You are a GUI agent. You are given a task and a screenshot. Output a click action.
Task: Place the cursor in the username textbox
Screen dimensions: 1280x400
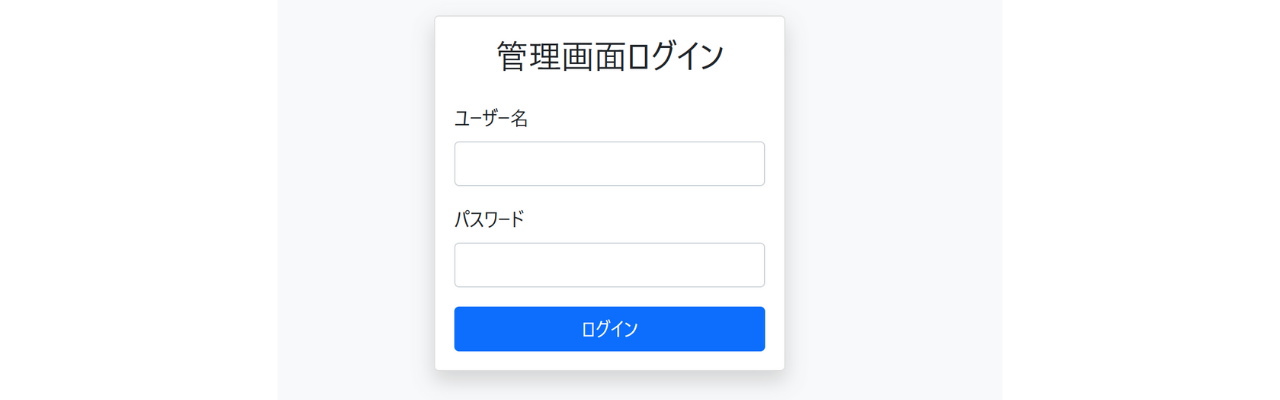click(609, 163)
